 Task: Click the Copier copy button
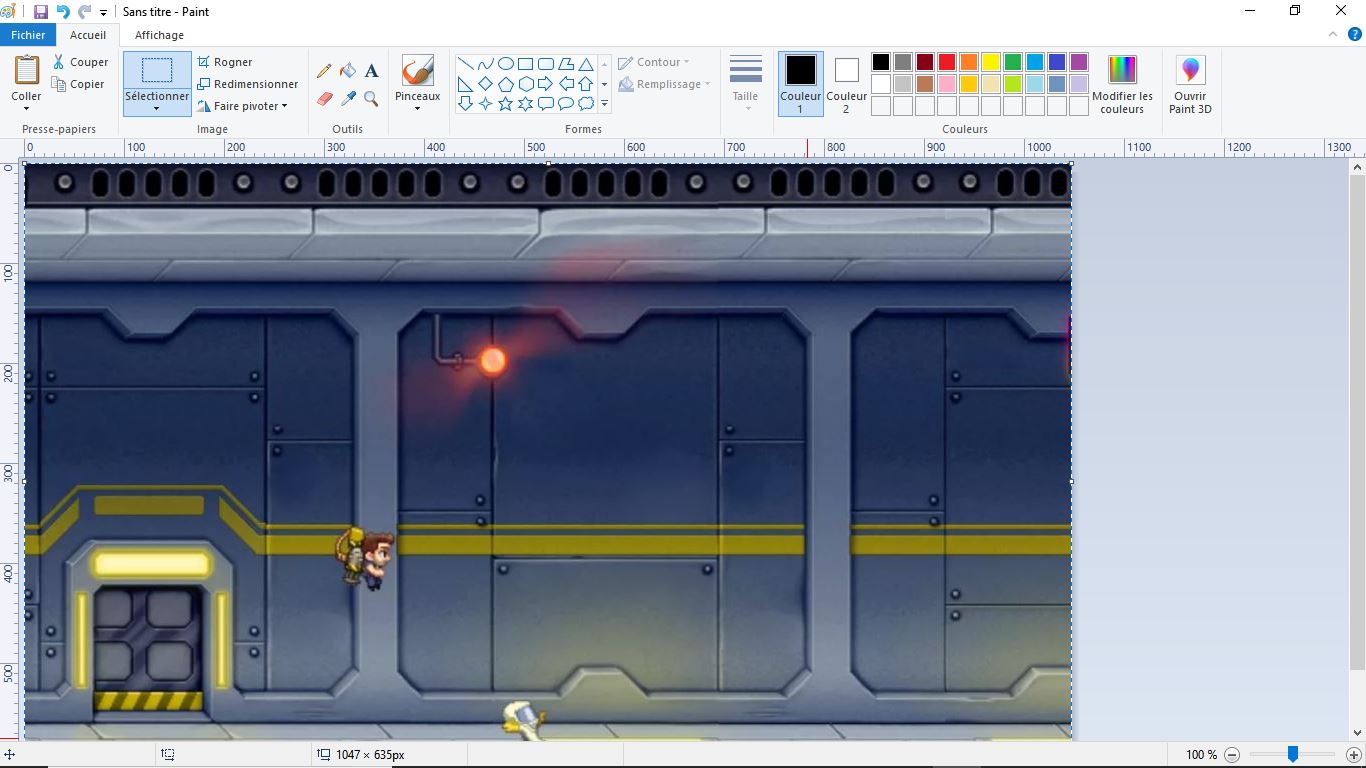pyautogui.click(x=78, y=84)
